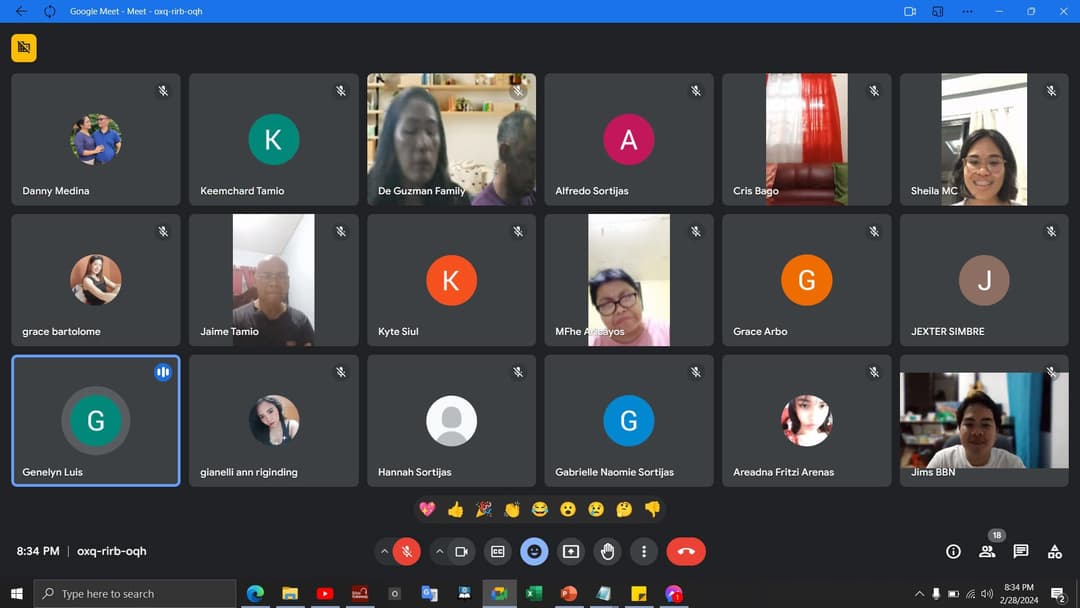
Task: Select Danny Medina participant tile
Action: tap(96, 139)
